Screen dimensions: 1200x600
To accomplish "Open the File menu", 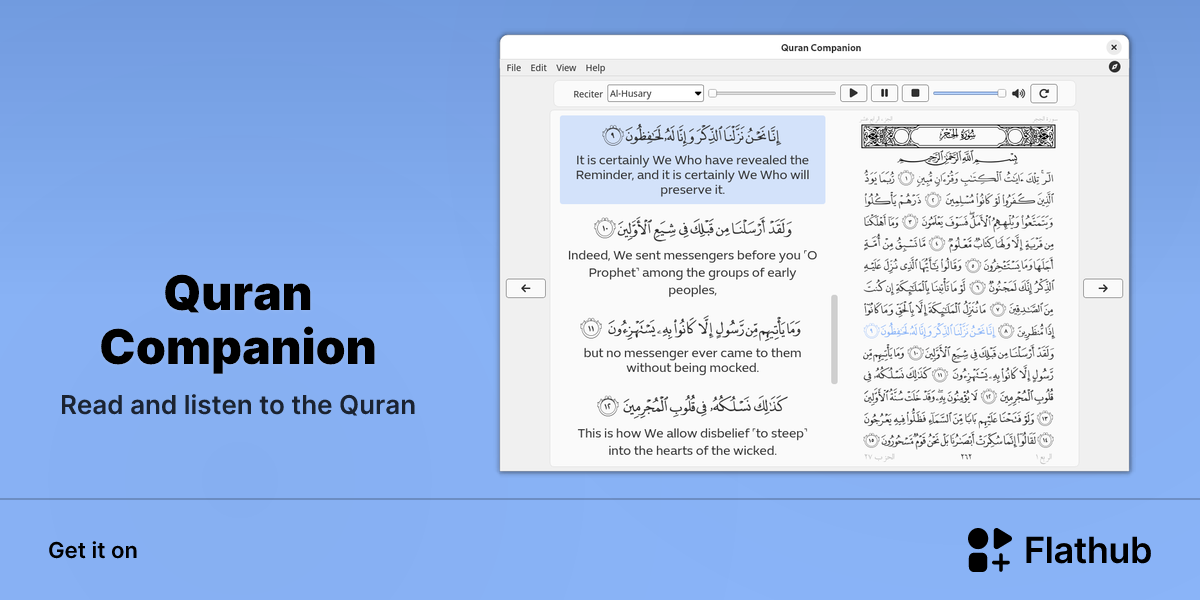I will click(514, 68).
